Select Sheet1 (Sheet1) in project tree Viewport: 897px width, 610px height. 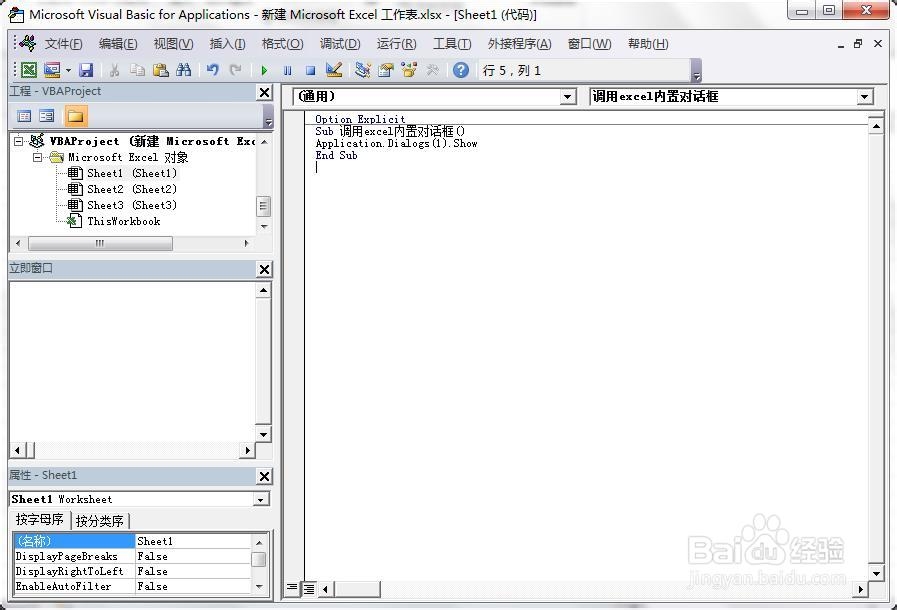pyautogui.click(x=132, y=173)
